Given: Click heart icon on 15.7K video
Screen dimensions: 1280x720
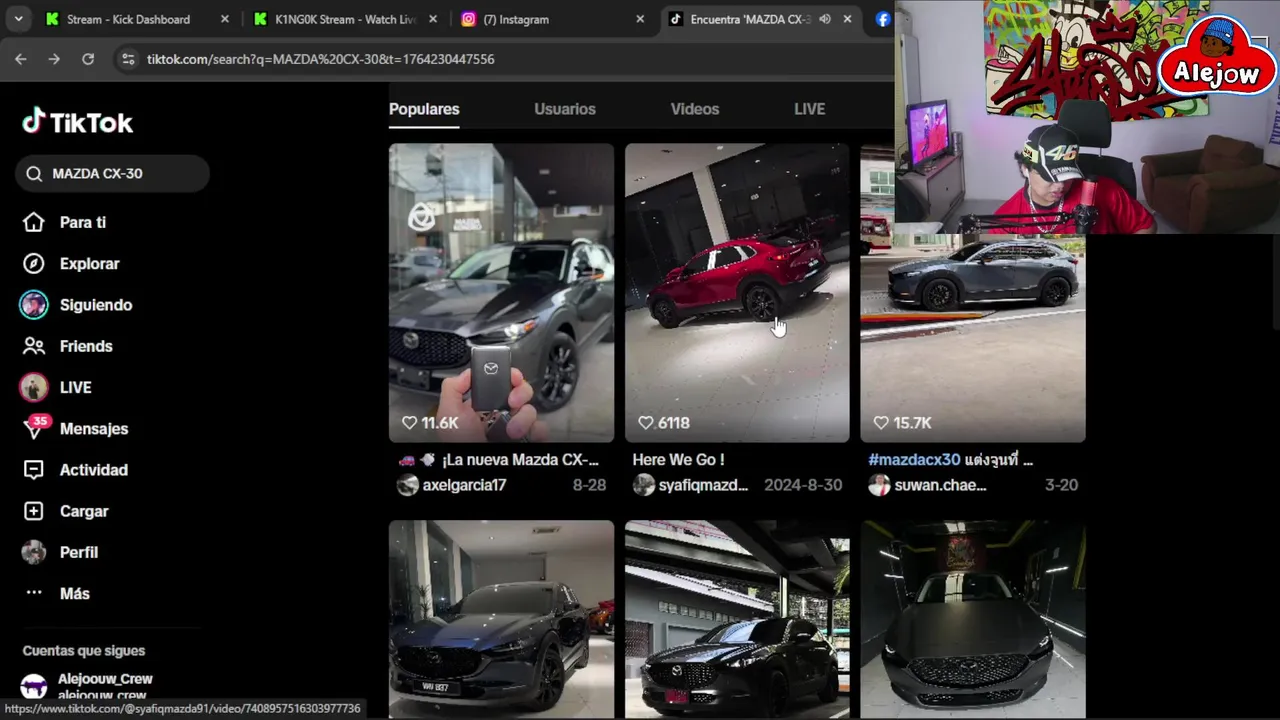Looking at the screenshot, I should (x=881, y=423).
